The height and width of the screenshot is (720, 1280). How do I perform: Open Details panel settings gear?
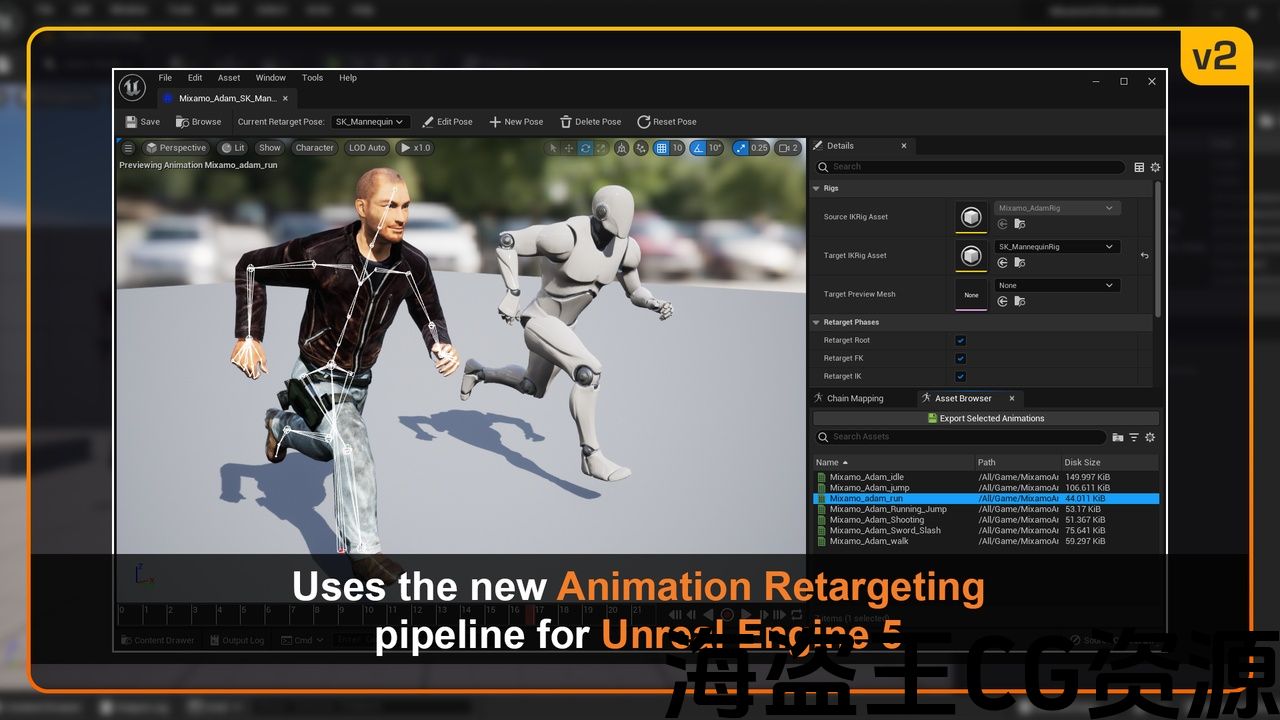click(x=1155, y=167)
